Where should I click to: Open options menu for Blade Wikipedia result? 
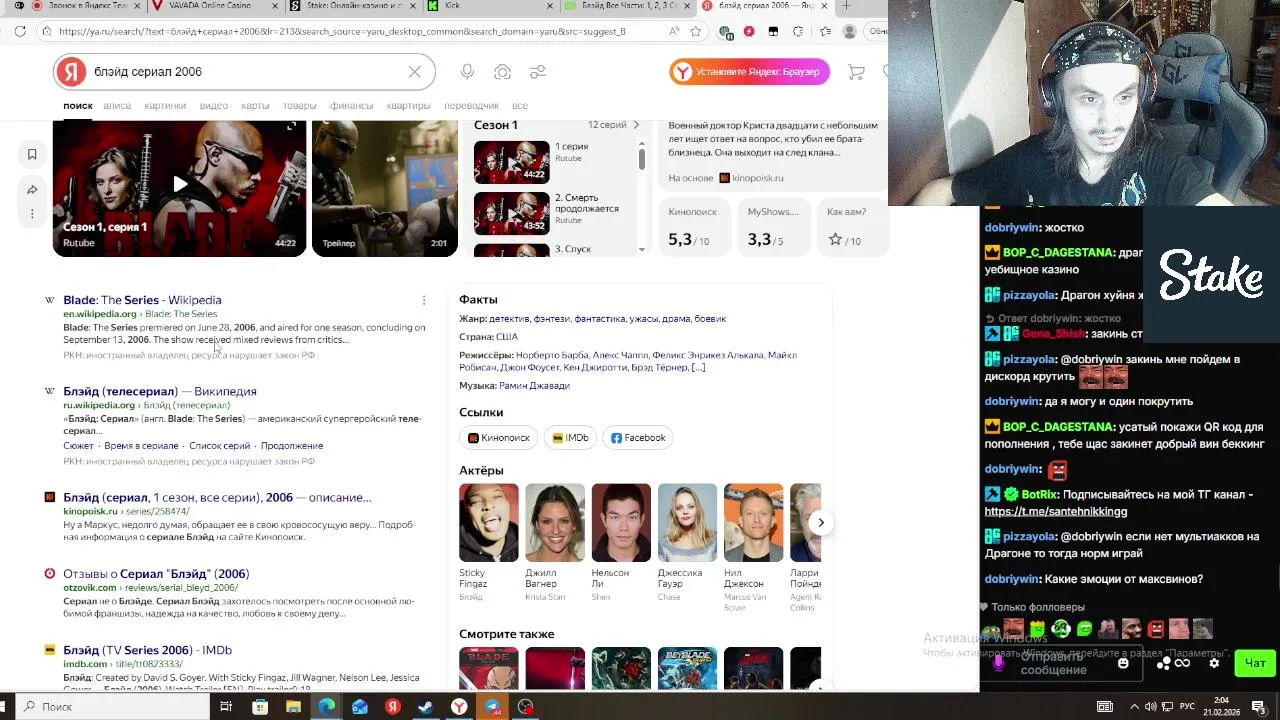pos(424,300)
